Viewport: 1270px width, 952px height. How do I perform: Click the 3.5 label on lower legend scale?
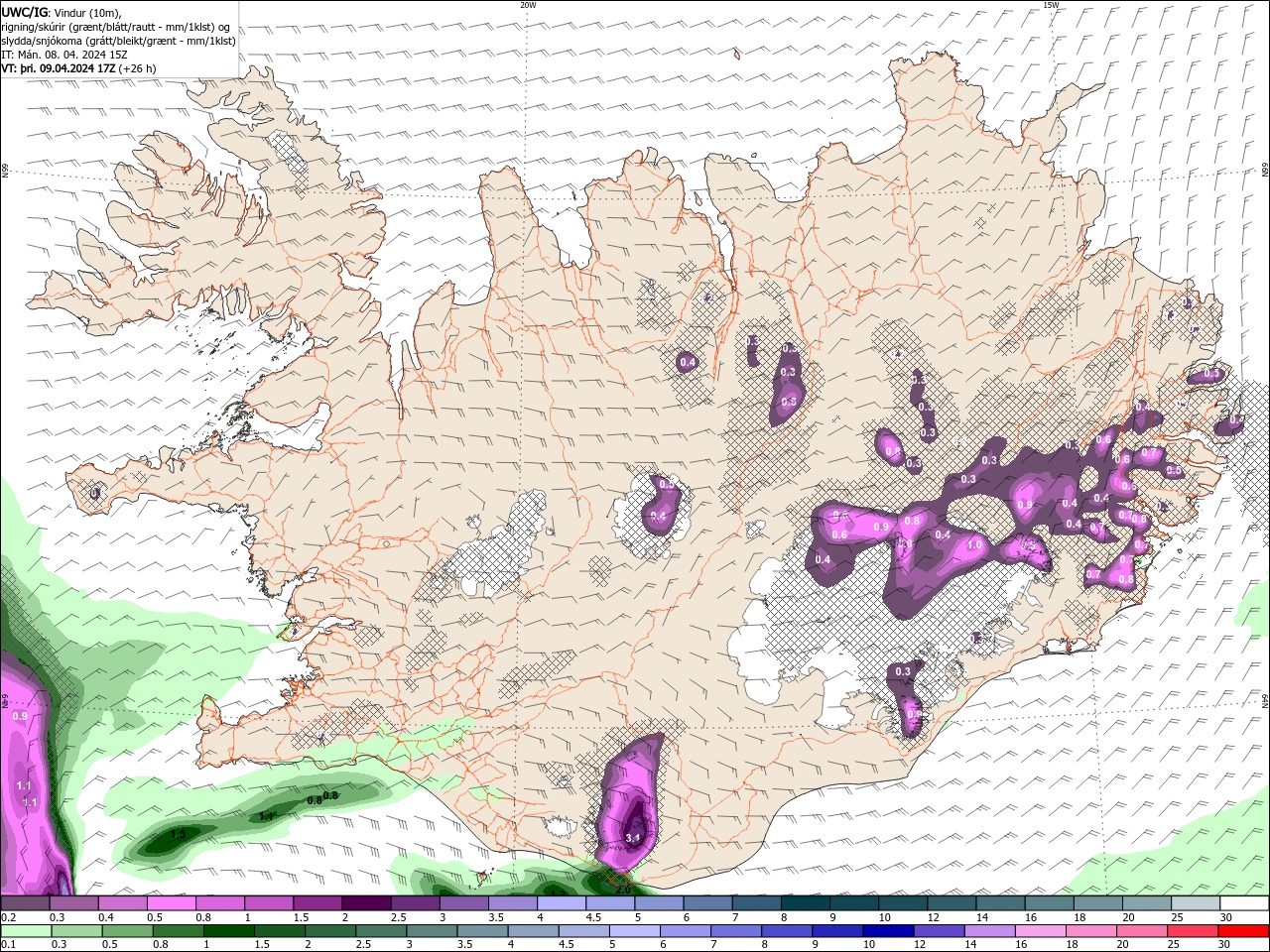[x=464, y=944]
